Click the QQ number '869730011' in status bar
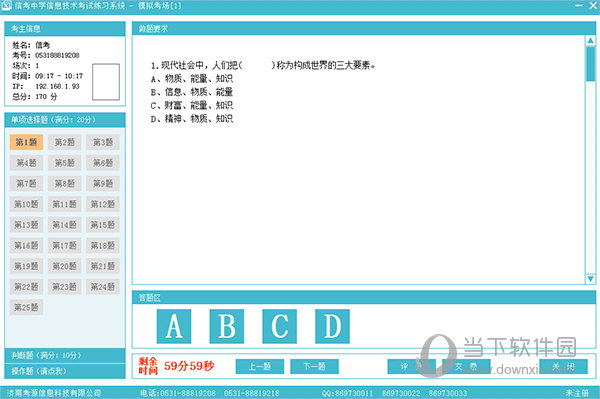The image size is (600, 399). pos(355,393)
